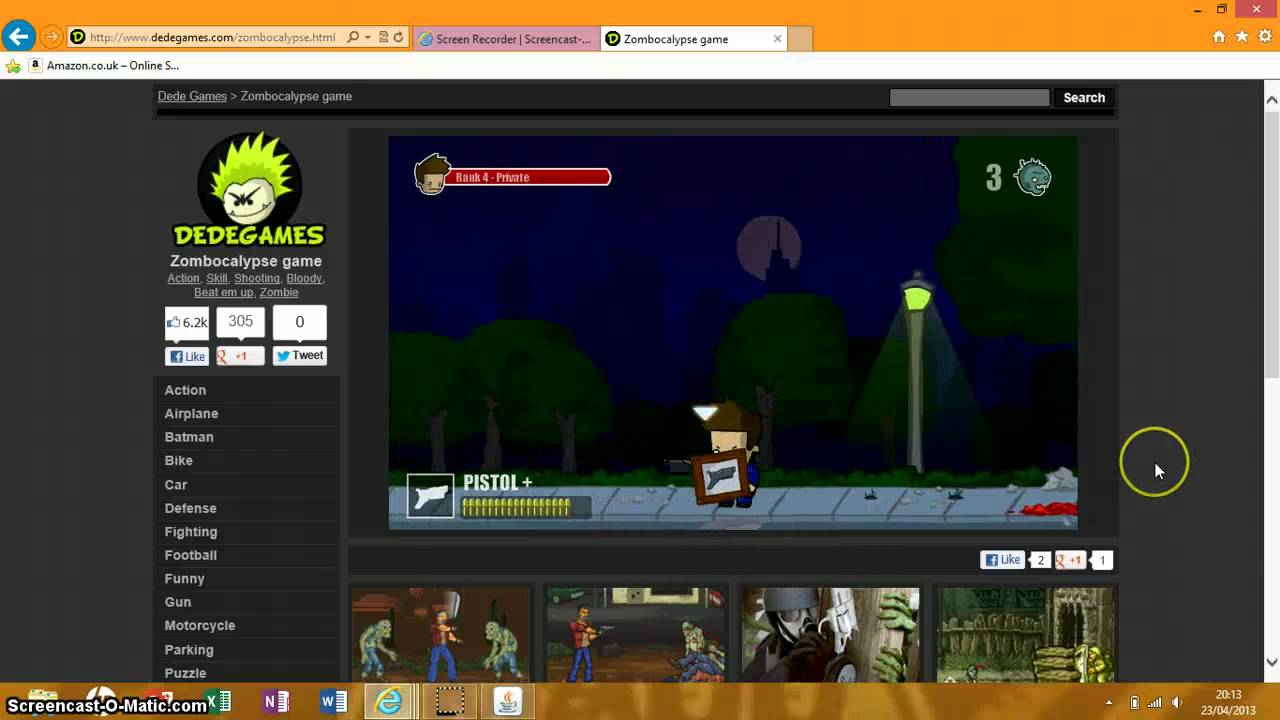Click the volume speaker tray icon
The width and height of the screenshot is (1280, 720).
click(1177, 702)
